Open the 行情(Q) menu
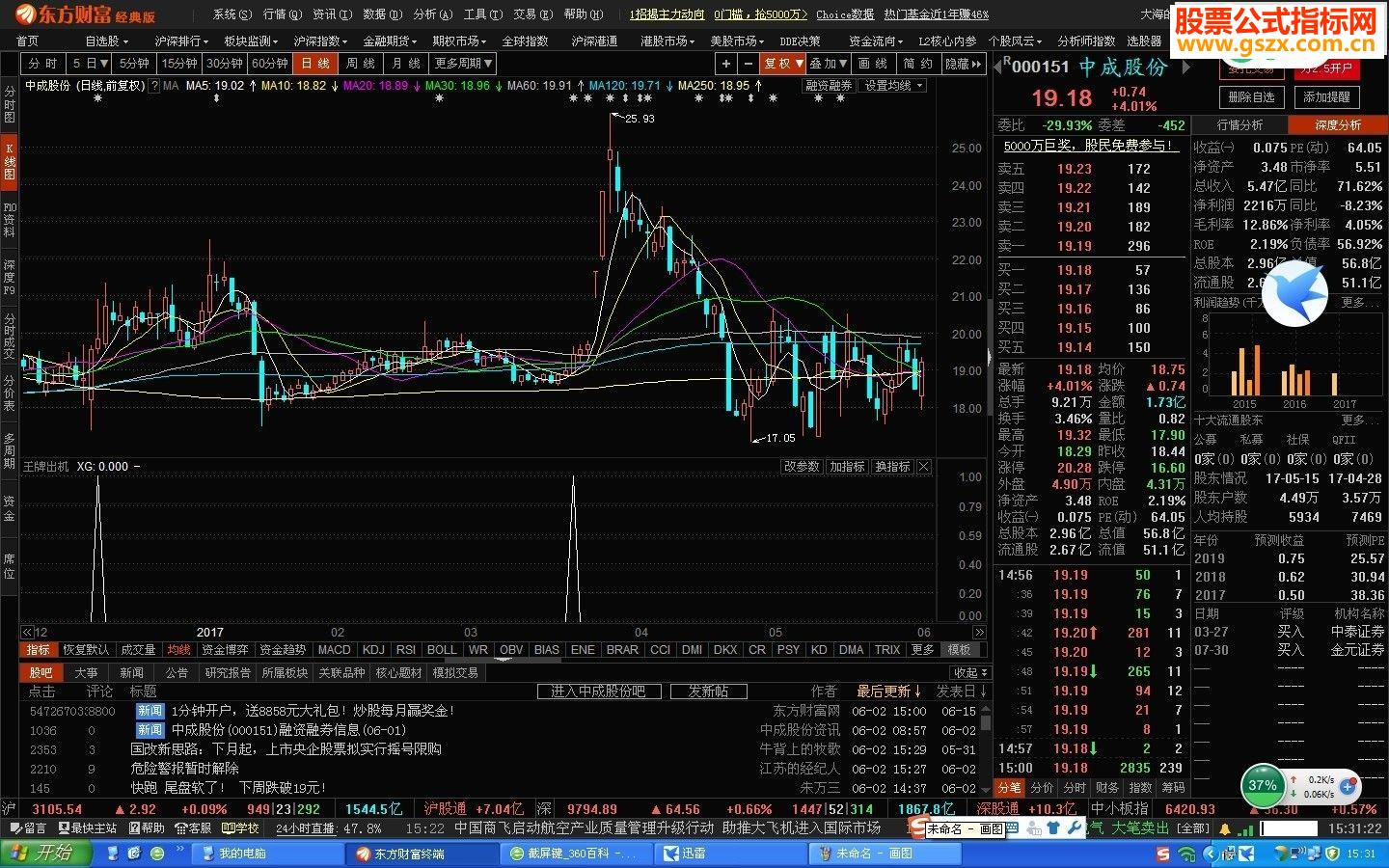Image resolution: width=1389 pixels, height=868 pixels. 282,14
